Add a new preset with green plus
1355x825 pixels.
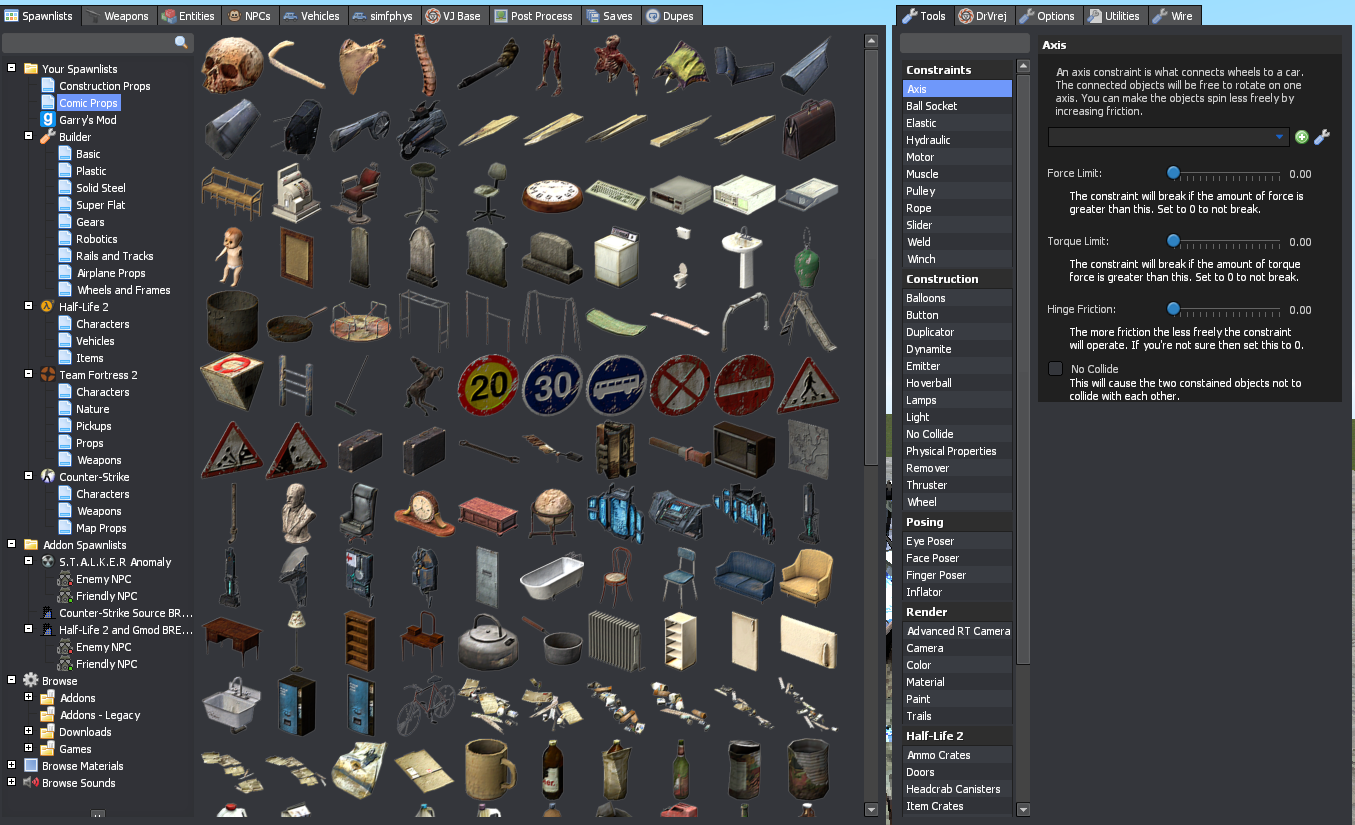1301,137
